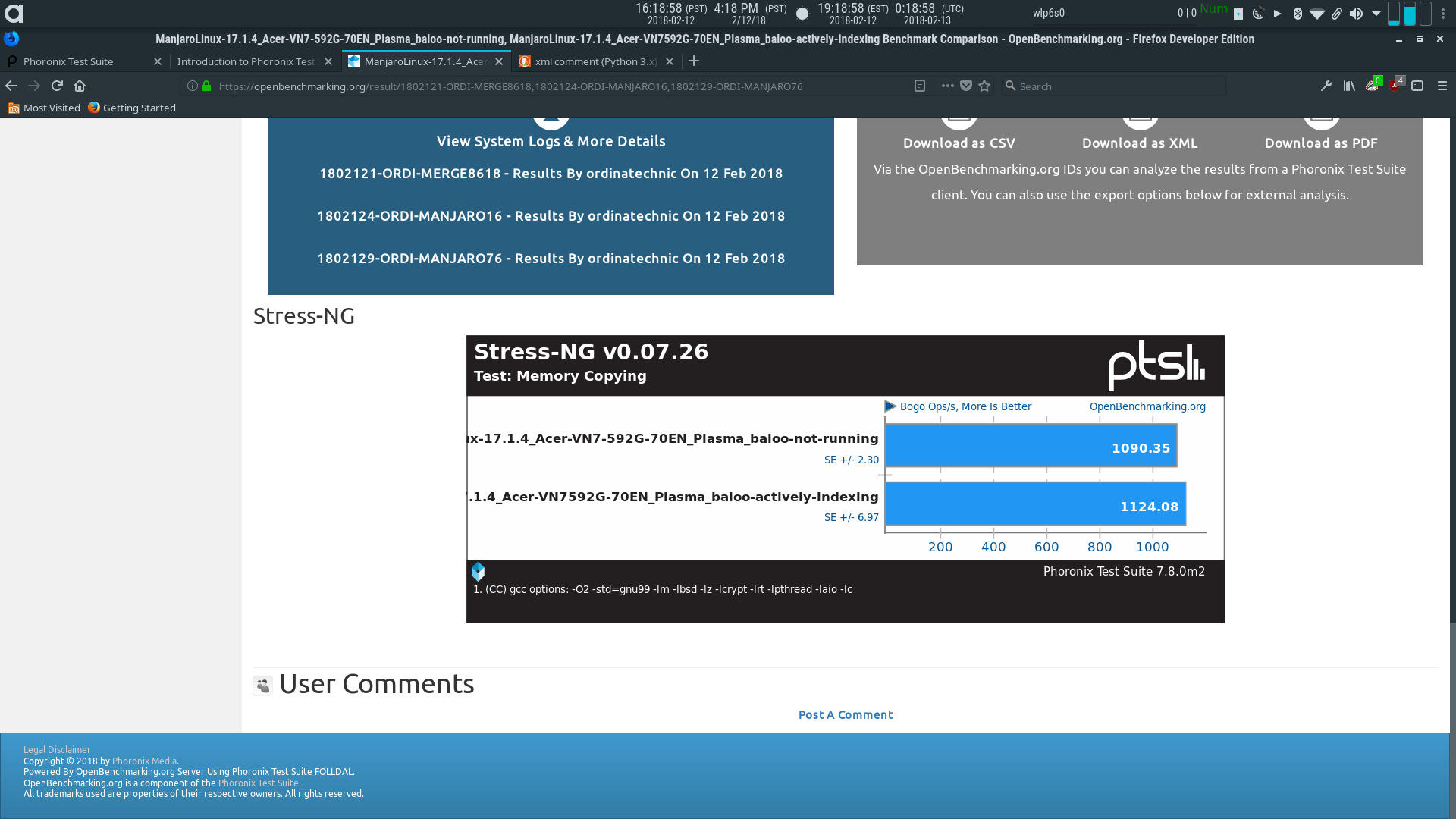Viewport: 1456px width, 819px height.
Task: Open uBlock Origin extension with badge 4
Action: (1396, 85)
